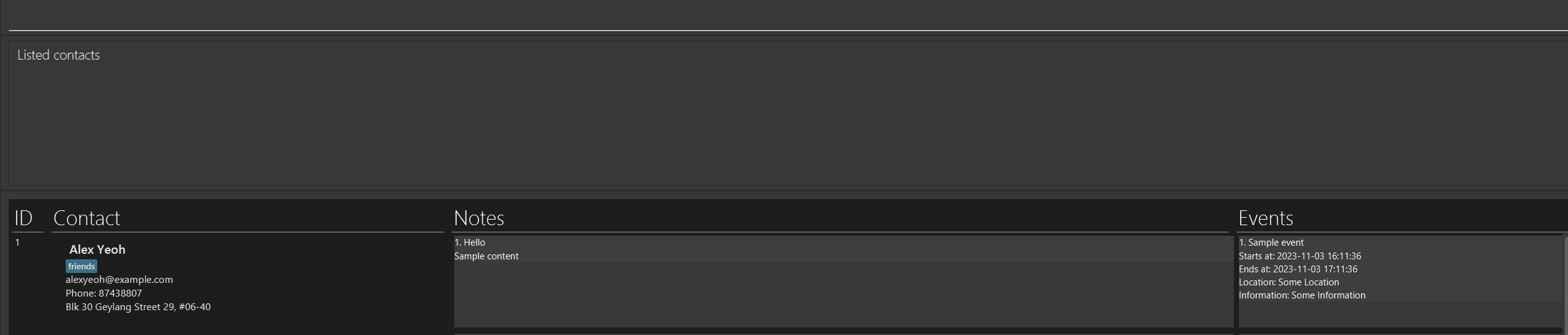Click the command input field at top
1568x335 pixels.
pyautogui.click(x=787, y=15)
